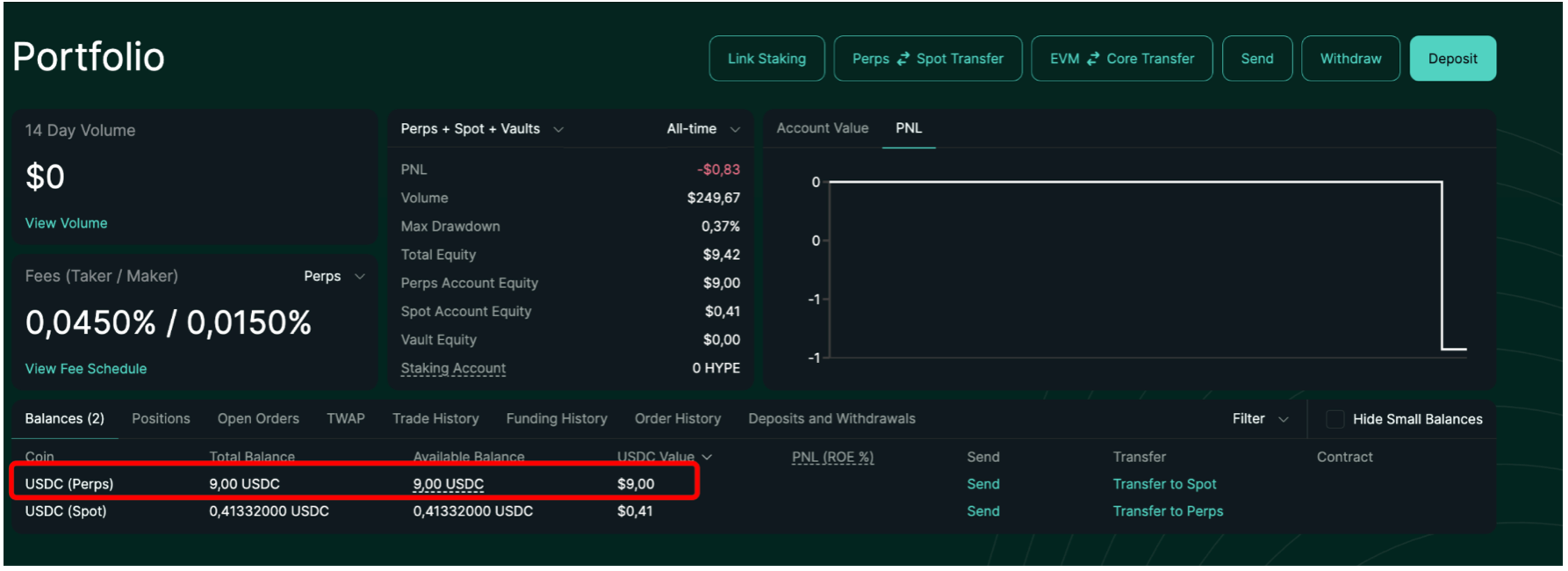The image size is (1568, 571).
Task: Toggle the Hide Small Balances checkbox
Action: (x=1334, y=420)
